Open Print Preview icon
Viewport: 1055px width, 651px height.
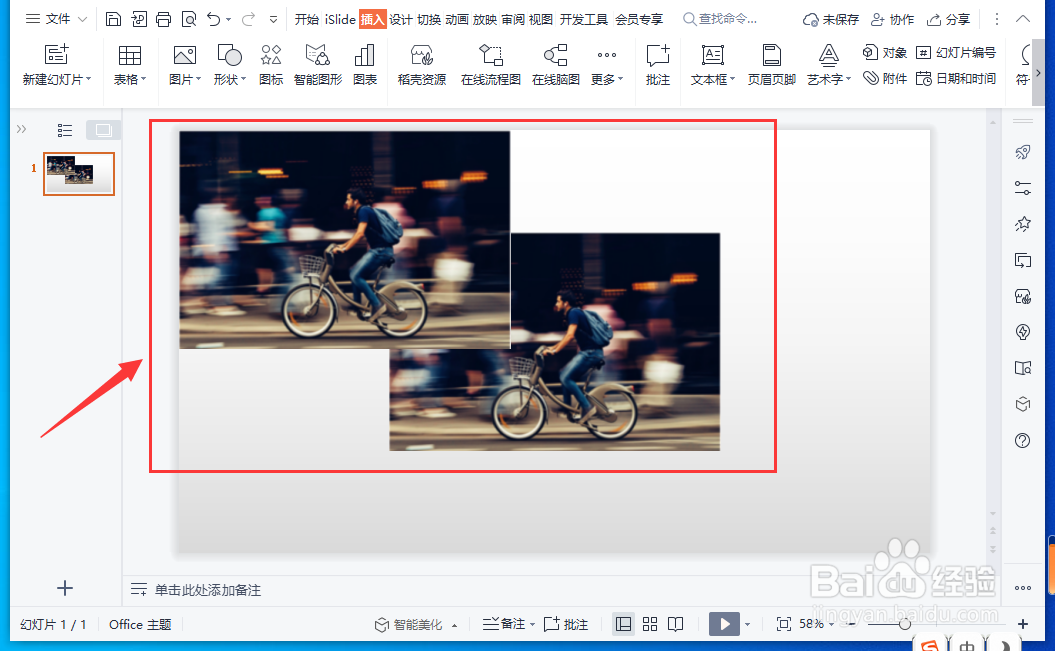click(x=189, y=19)
